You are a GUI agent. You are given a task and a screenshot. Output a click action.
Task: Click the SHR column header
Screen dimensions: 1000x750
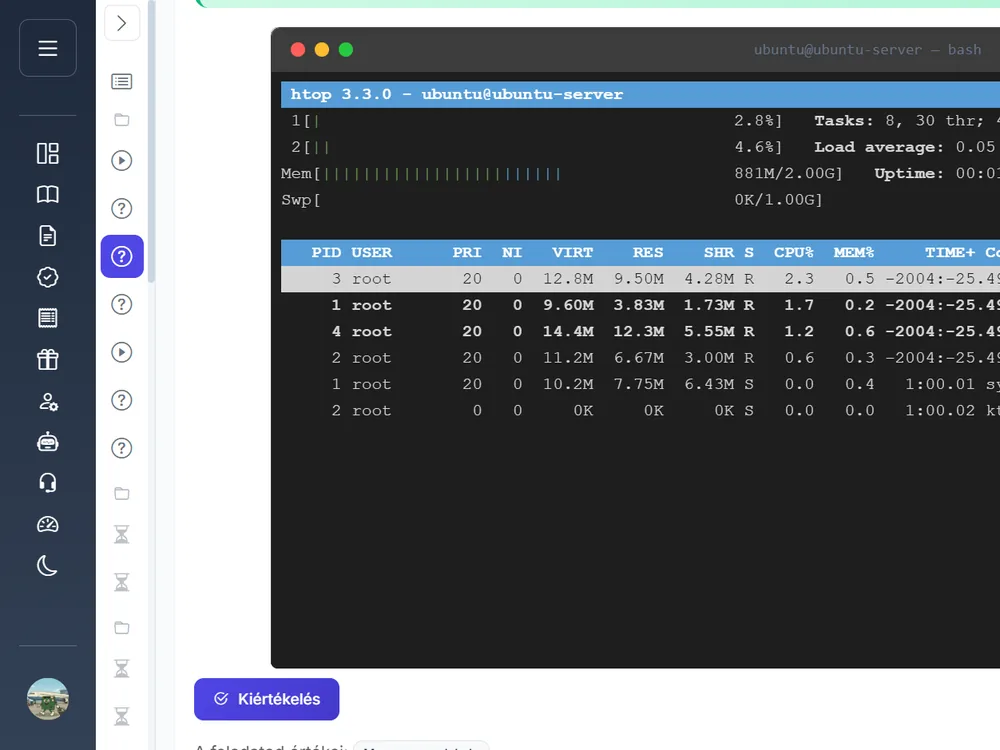[x=719, y=253]
